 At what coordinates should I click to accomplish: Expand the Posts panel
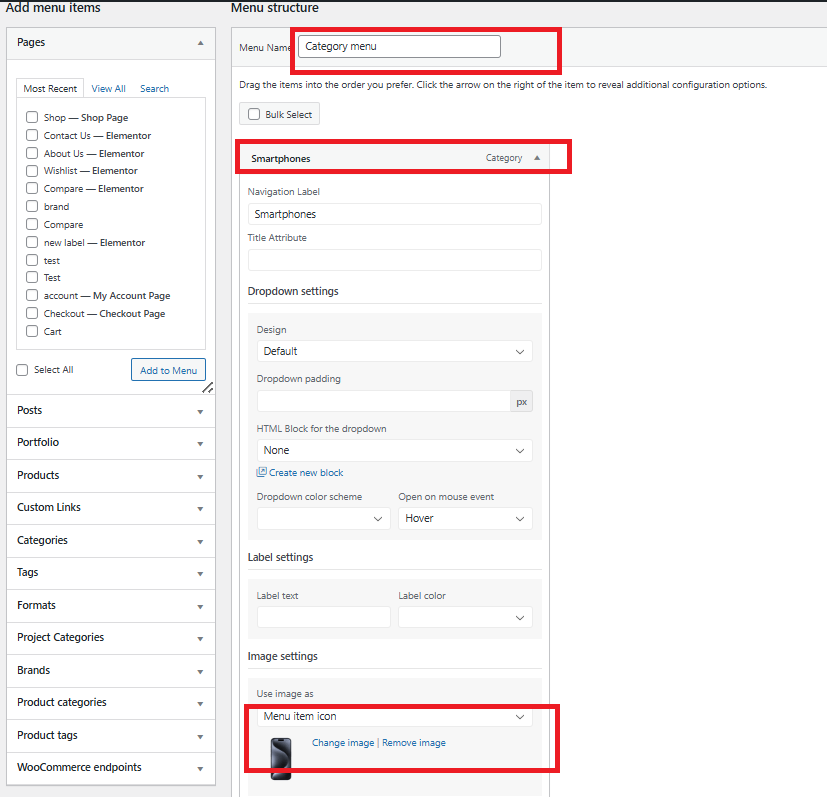(x=111, y=411)
